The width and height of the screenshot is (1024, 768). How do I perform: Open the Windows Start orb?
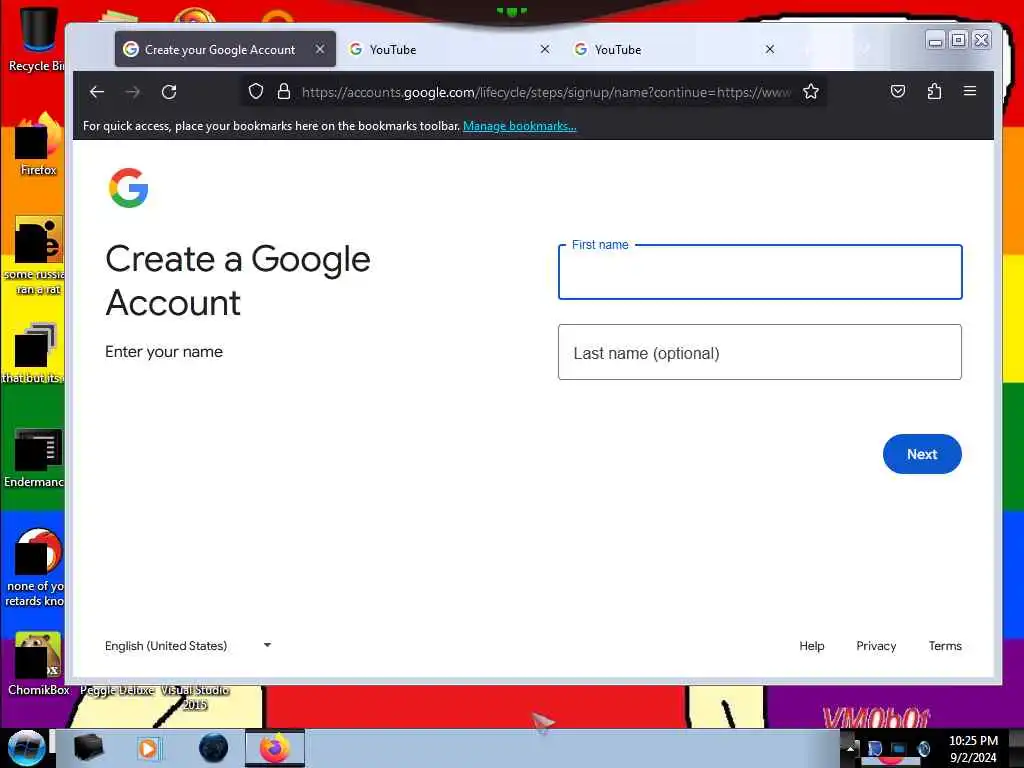[26, 748]
